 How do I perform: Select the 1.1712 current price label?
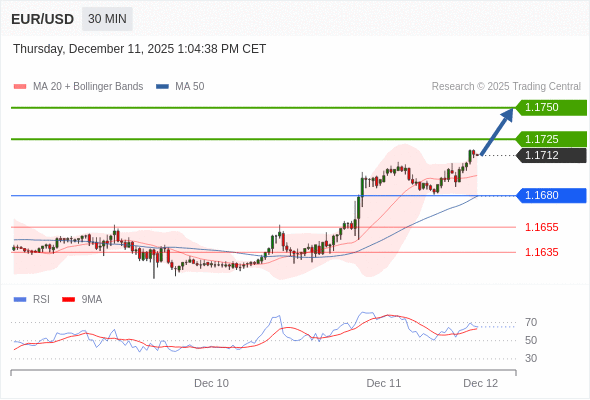click(x=551, y=155)
